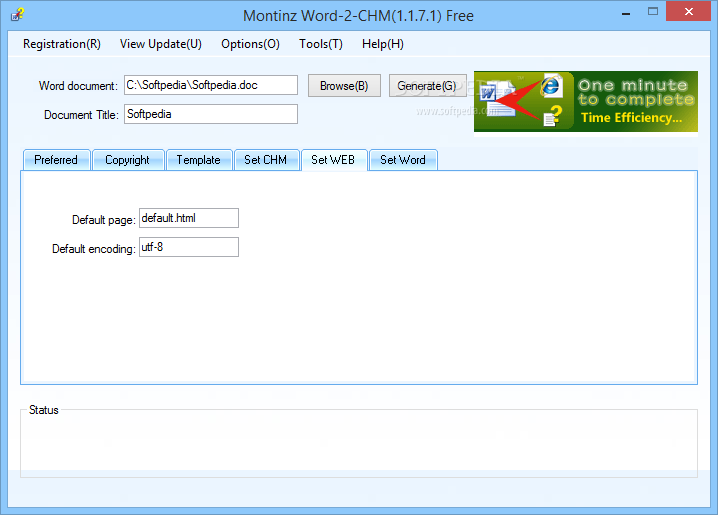This screenshot has height=515, width=718.
Task: Minimize the Montinz Word-2-CHM window
Action: coord(626,12)
